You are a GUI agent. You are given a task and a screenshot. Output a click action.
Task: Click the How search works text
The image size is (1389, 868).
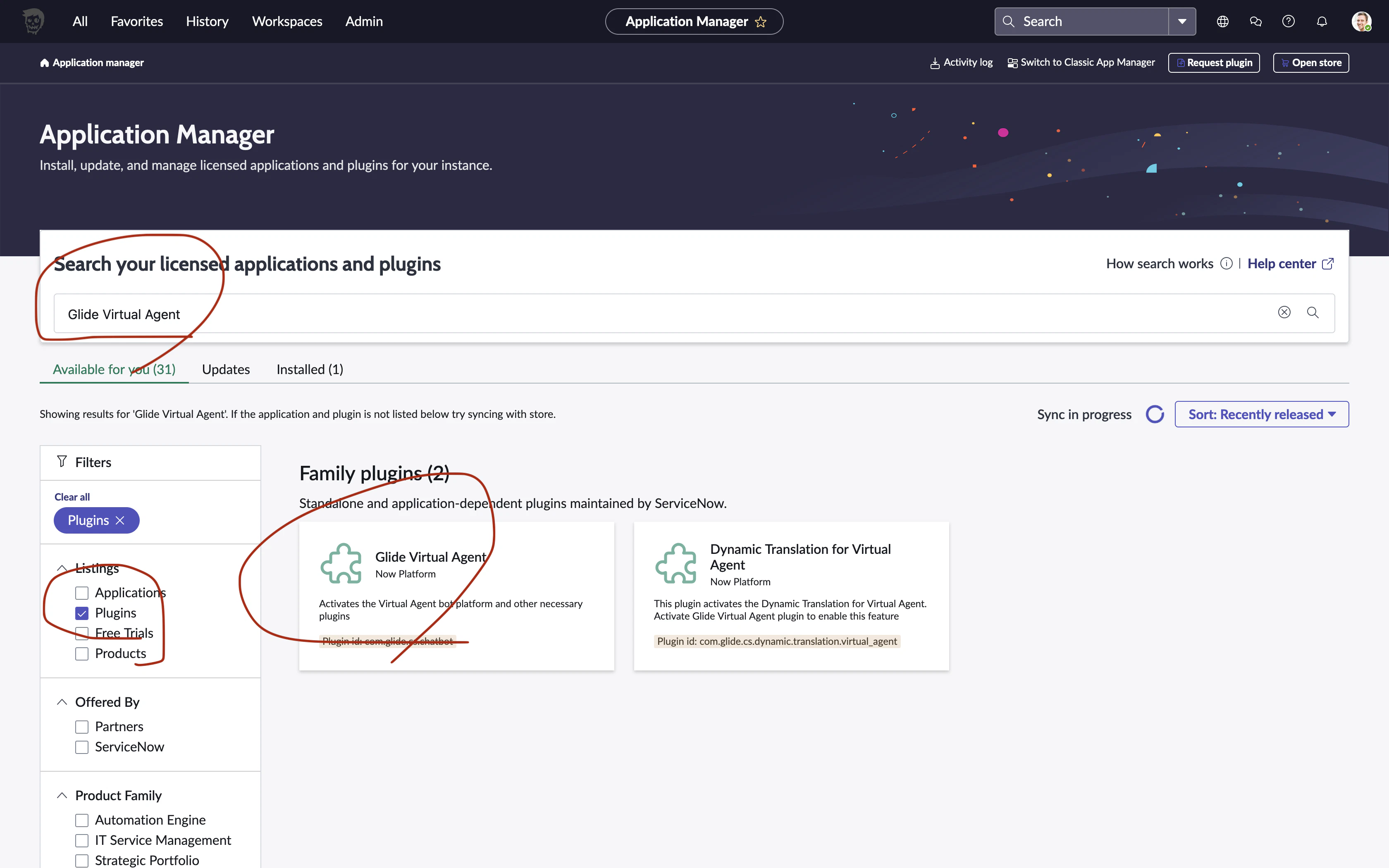pos(1160,264)
